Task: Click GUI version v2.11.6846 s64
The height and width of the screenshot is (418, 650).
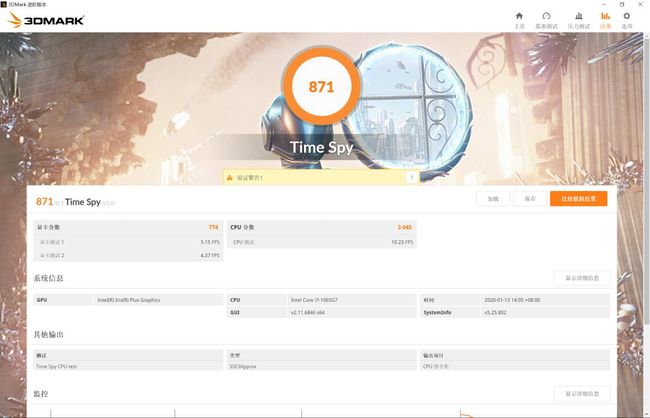Action: click(308, 312)
